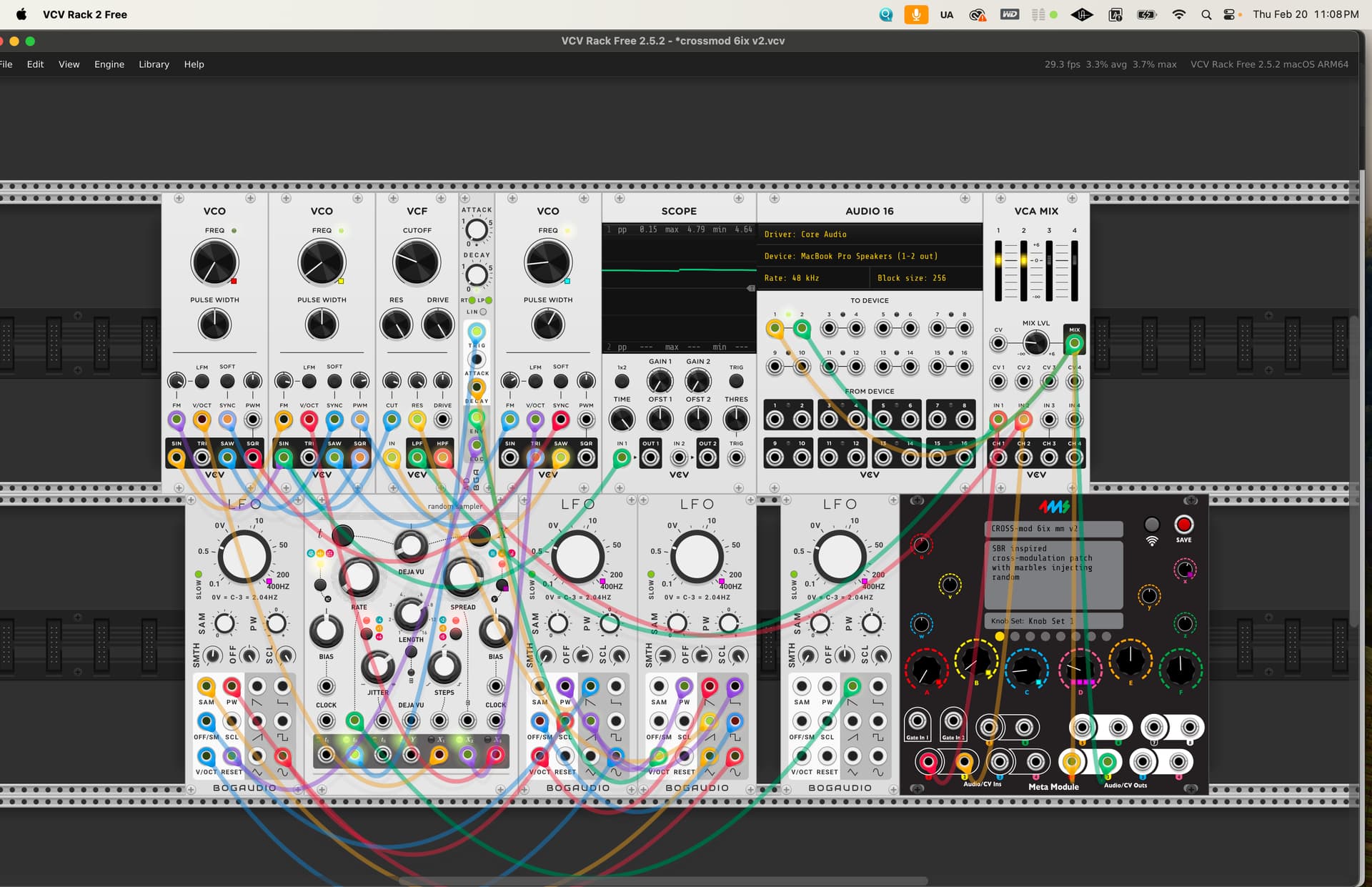1372x887 pixels.
Task: Click the channel 2 fader on VCA MIX
Action: (x=1023, y=270)
